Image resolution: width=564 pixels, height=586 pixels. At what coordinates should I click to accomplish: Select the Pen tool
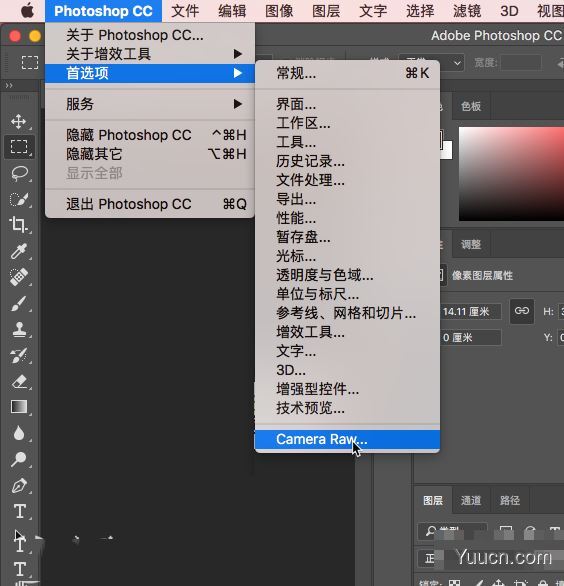[x=19, y=485]
